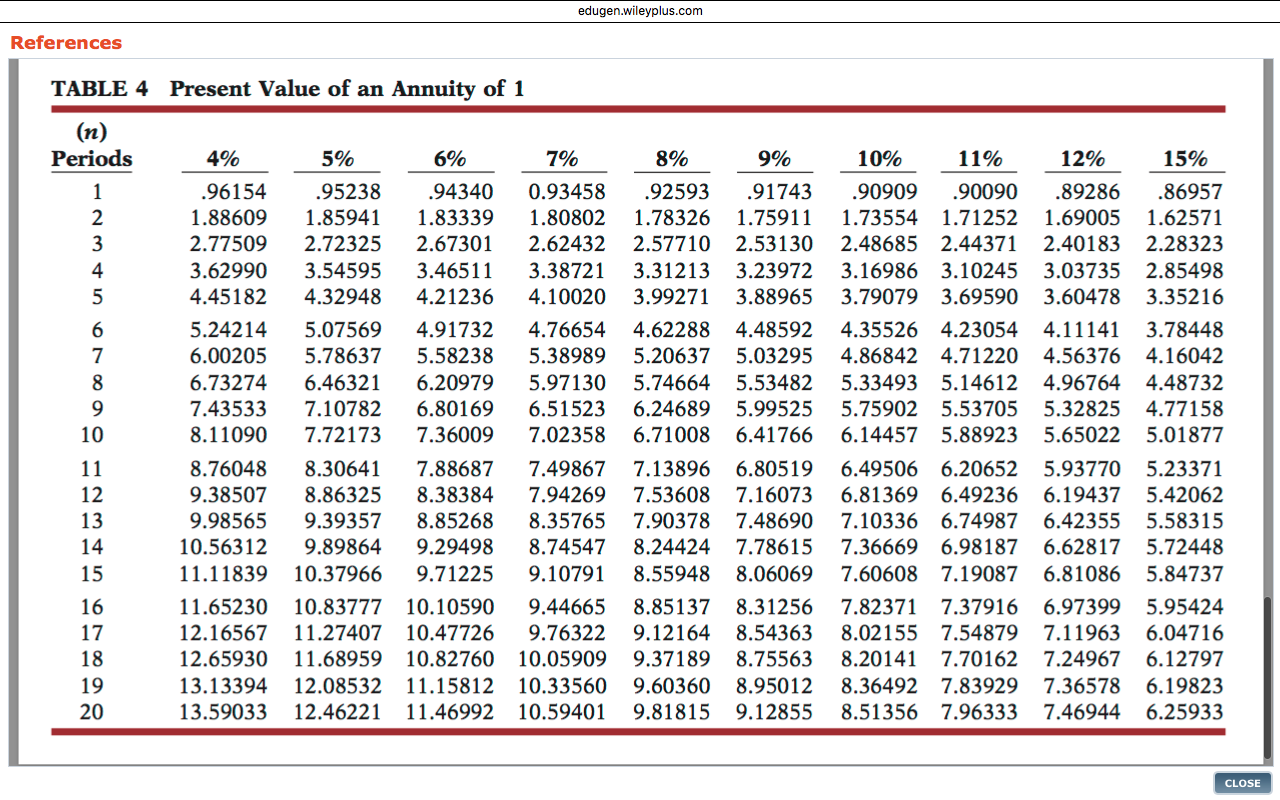Select the 15% column header
The height and width of the screenshot is (800, 1280).
pyautogui.click(x=1186, y=158)
